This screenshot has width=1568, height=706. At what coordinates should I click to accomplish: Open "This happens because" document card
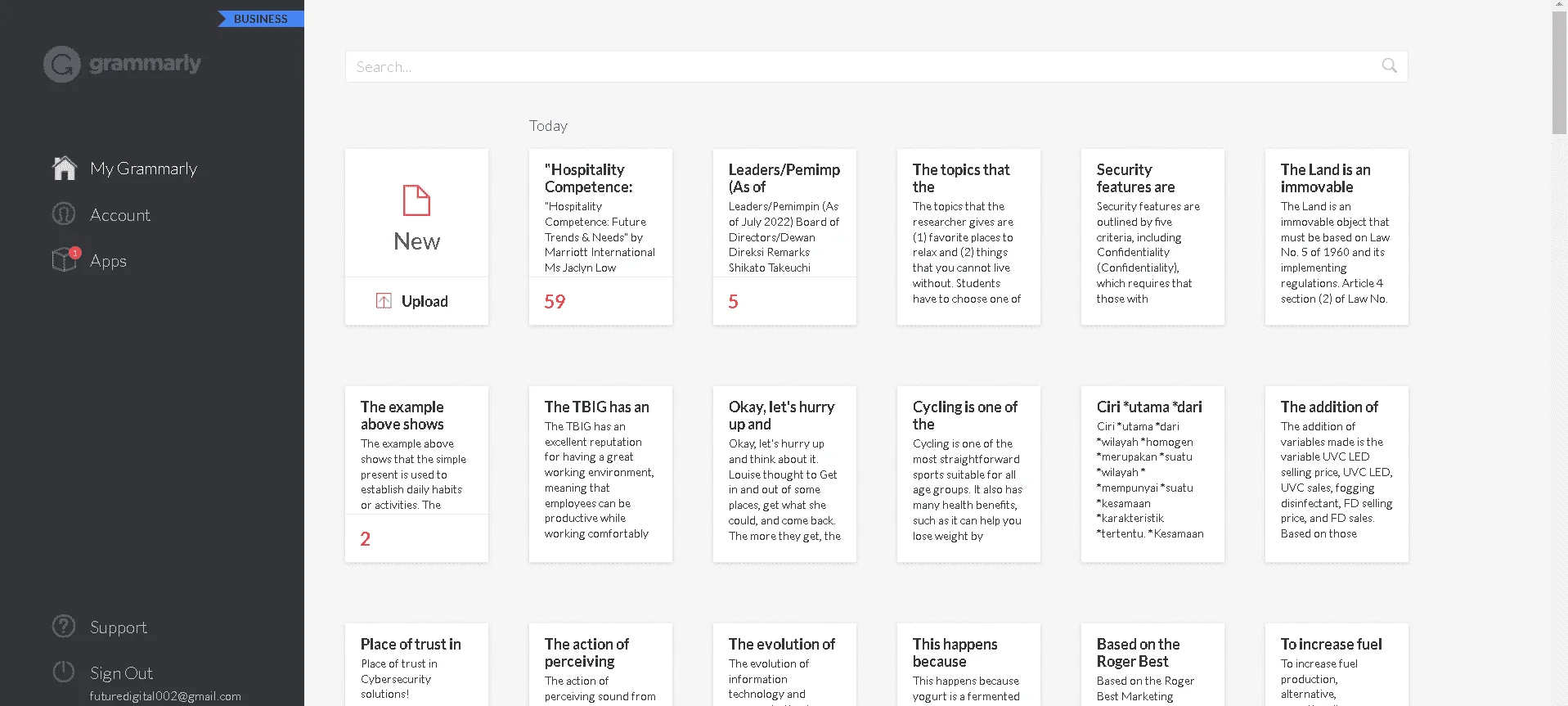click(x=968, y=664)
